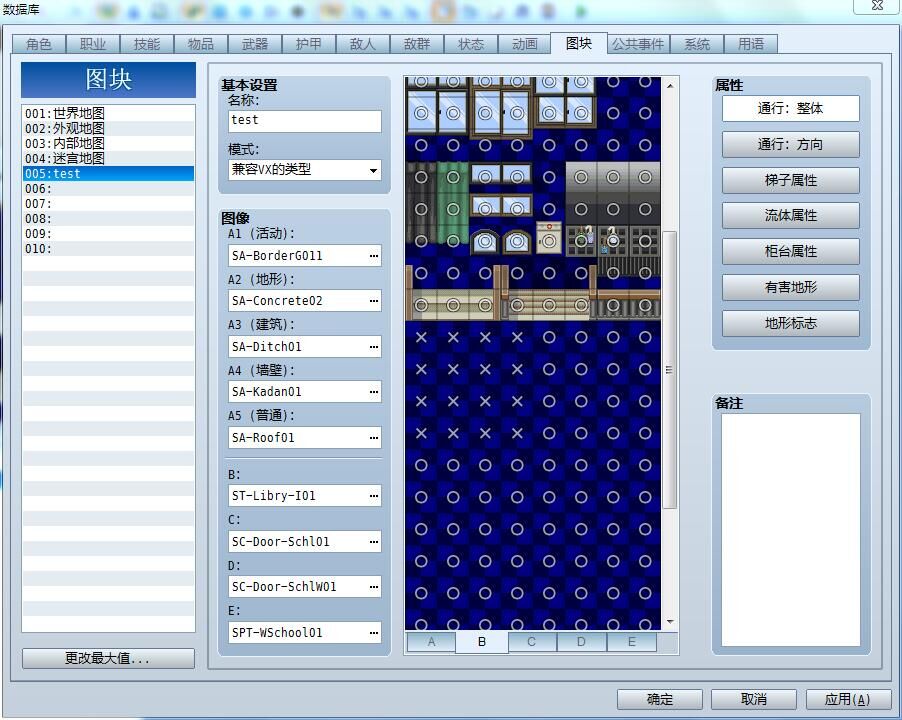Image resolution: width=902 pixels, height=720 pixels.
Task: Switch to the 角色 tab
Action: [39, 44]
